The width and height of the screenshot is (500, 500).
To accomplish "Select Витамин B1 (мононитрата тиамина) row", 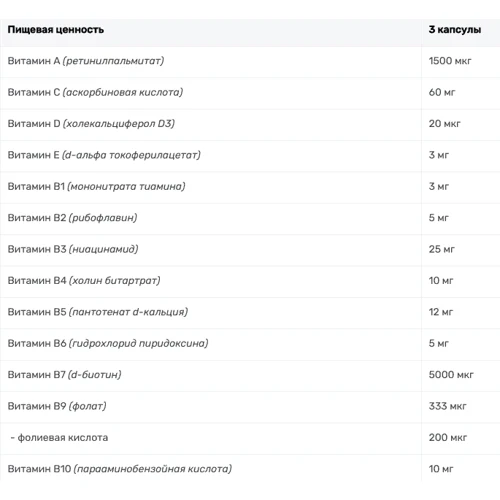I will pyautogui.click(x=250, y=187).
